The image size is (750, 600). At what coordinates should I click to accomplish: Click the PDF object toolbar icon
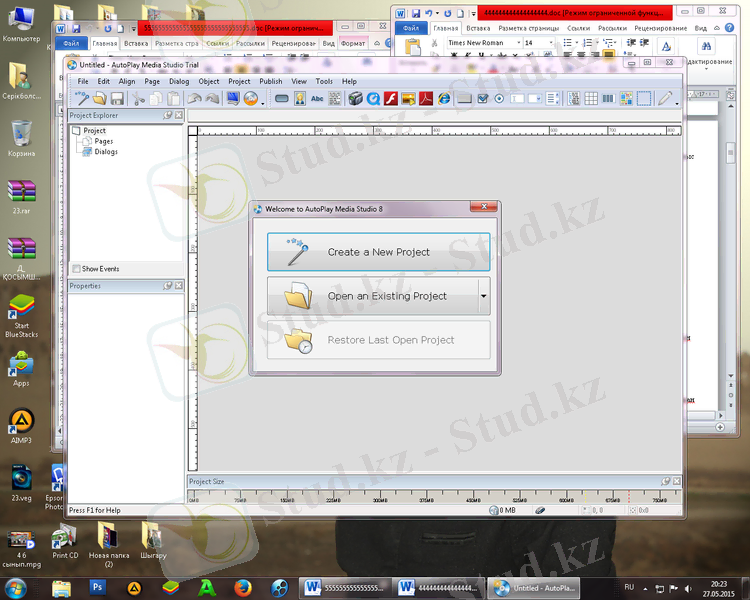click(426, 99)
